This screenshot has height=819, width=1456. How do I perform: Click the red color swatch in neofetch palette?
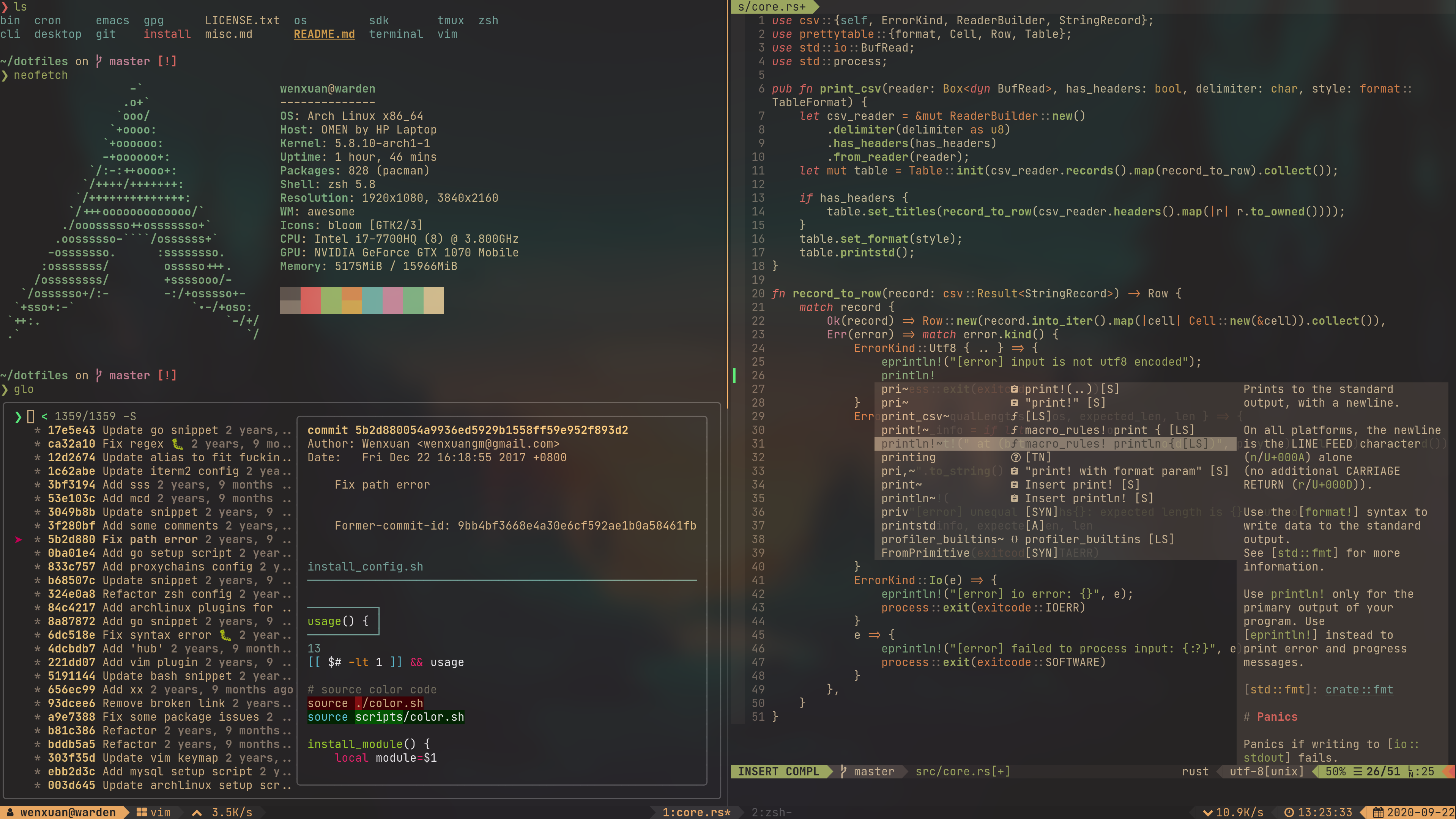310,300
